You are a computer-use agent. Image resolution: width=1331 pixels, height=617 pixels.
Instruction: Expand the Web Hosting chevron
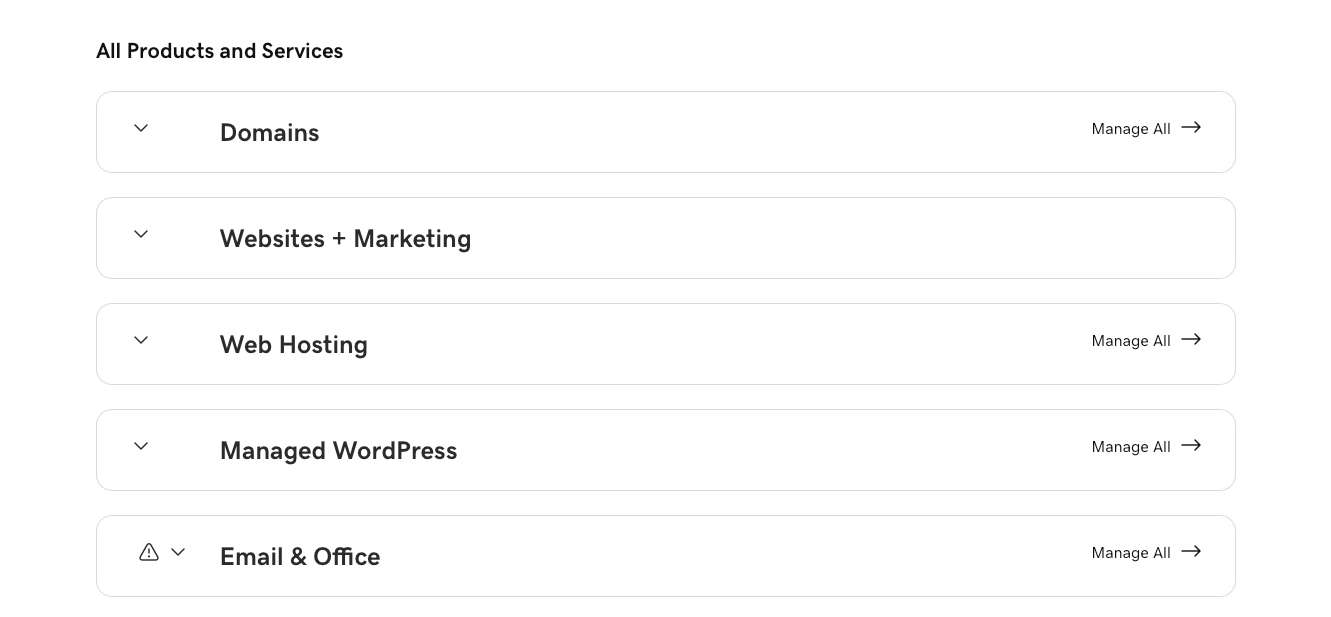(x=141, y=340)
